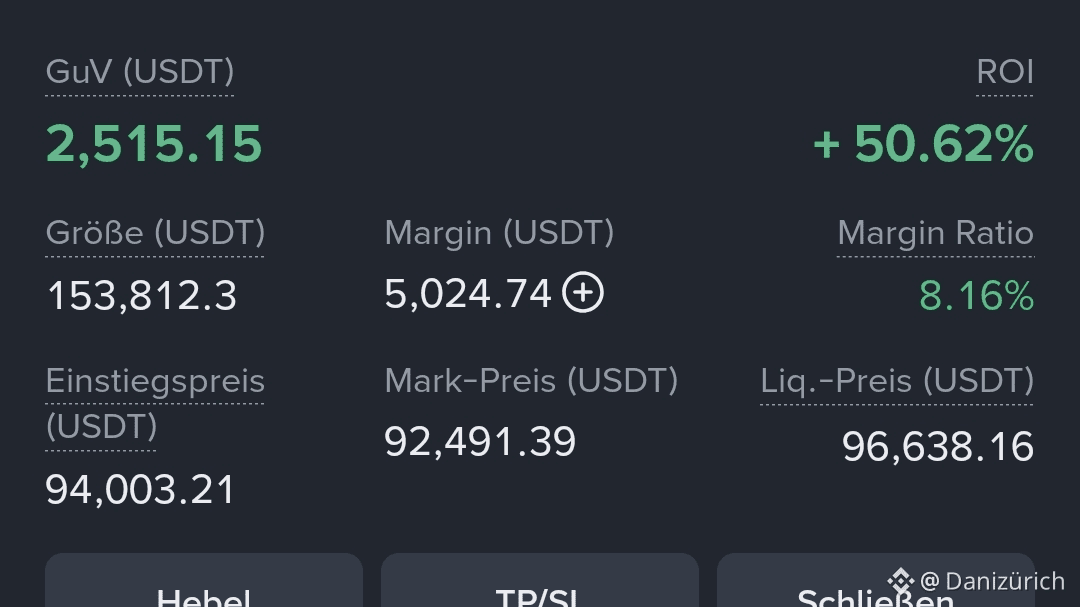Tap the 8.16% margin ratio value
The height and width of the screenshot is (607, 1080).
pyautogui.click(x=977, y=296)
